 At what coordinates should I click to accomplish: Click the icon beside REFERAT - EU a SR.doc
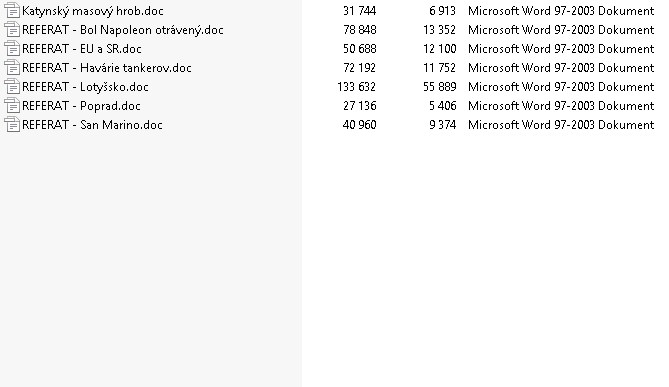(12, 49)
